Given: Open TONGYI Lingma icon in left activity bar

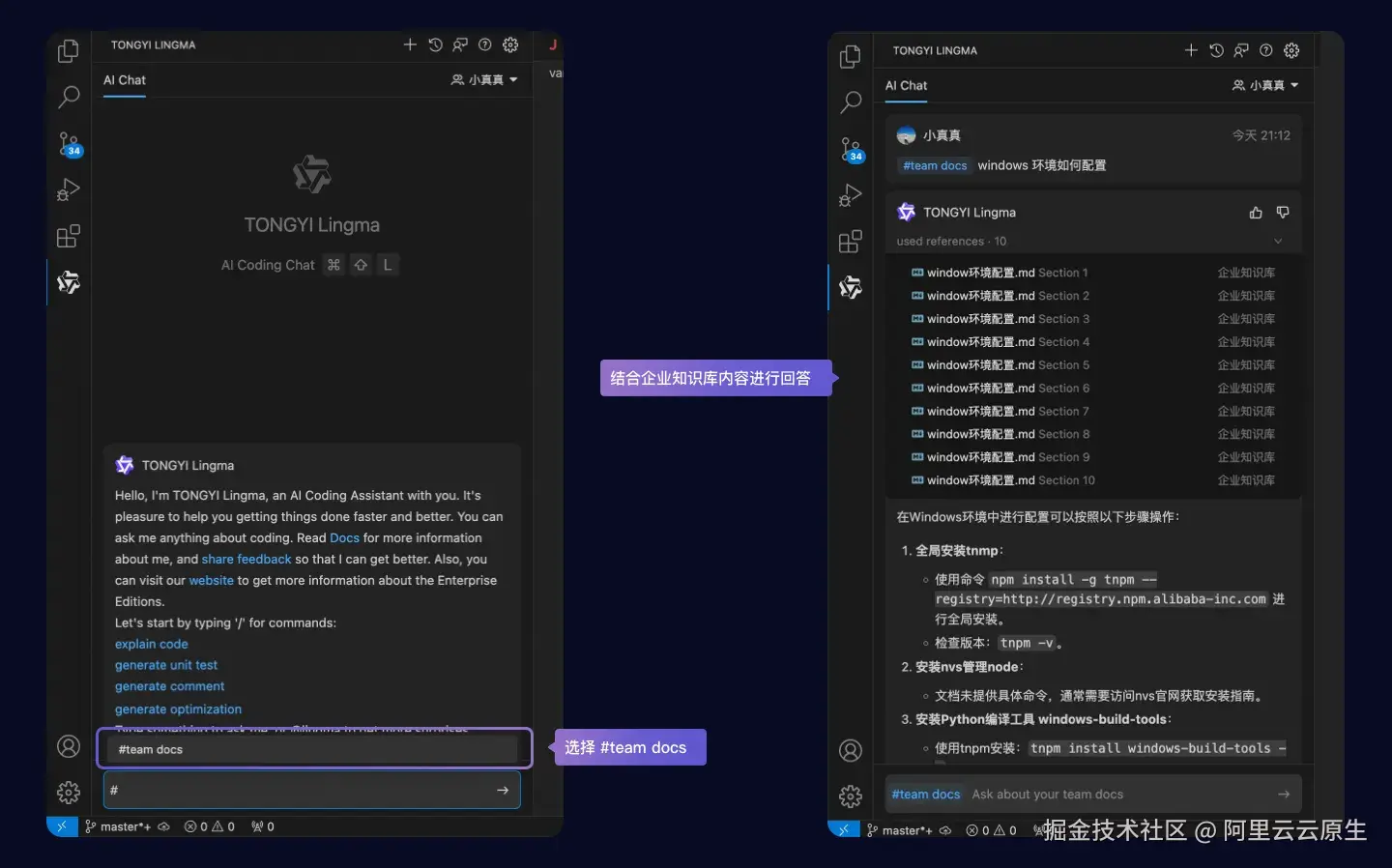Looking at the screenshot, I should [69, 282].
